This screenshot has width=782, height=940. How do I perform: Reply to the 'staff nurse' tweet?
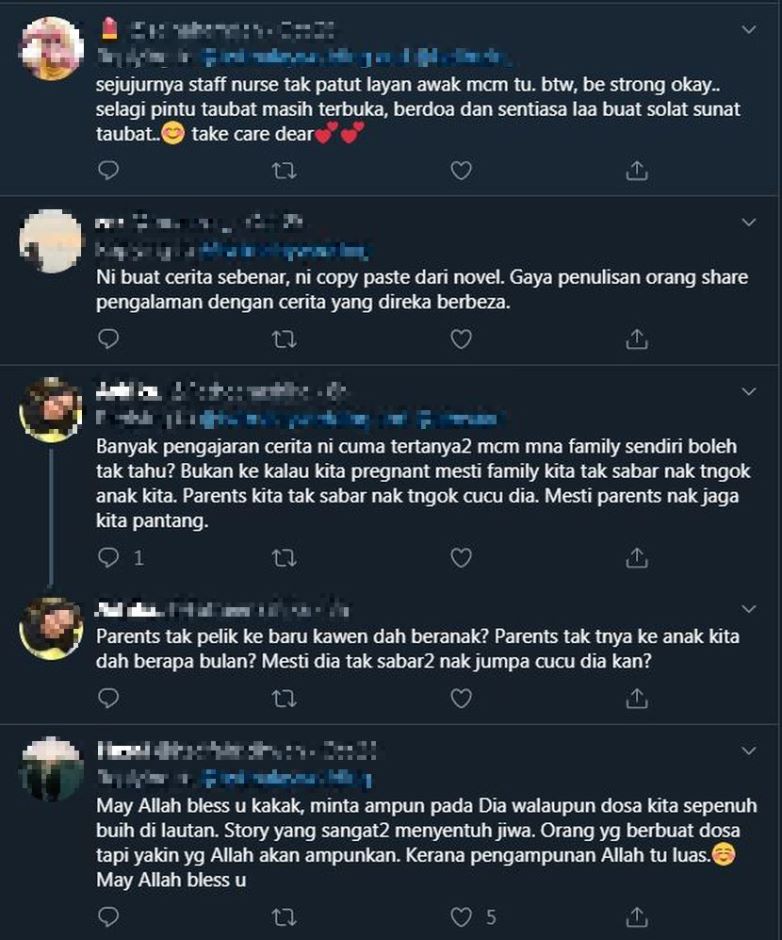point(109,171)
